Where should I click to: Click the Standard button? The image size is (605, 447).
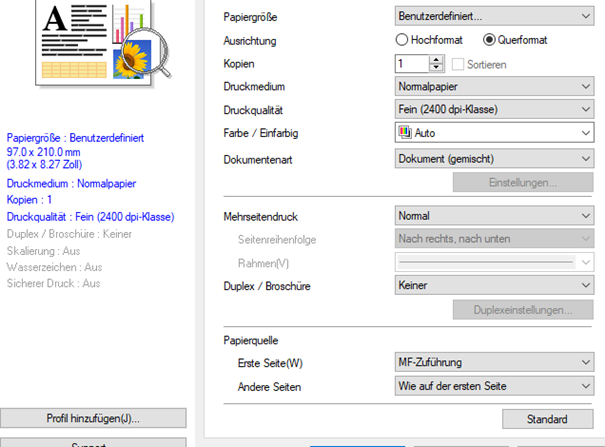[547, 419]
